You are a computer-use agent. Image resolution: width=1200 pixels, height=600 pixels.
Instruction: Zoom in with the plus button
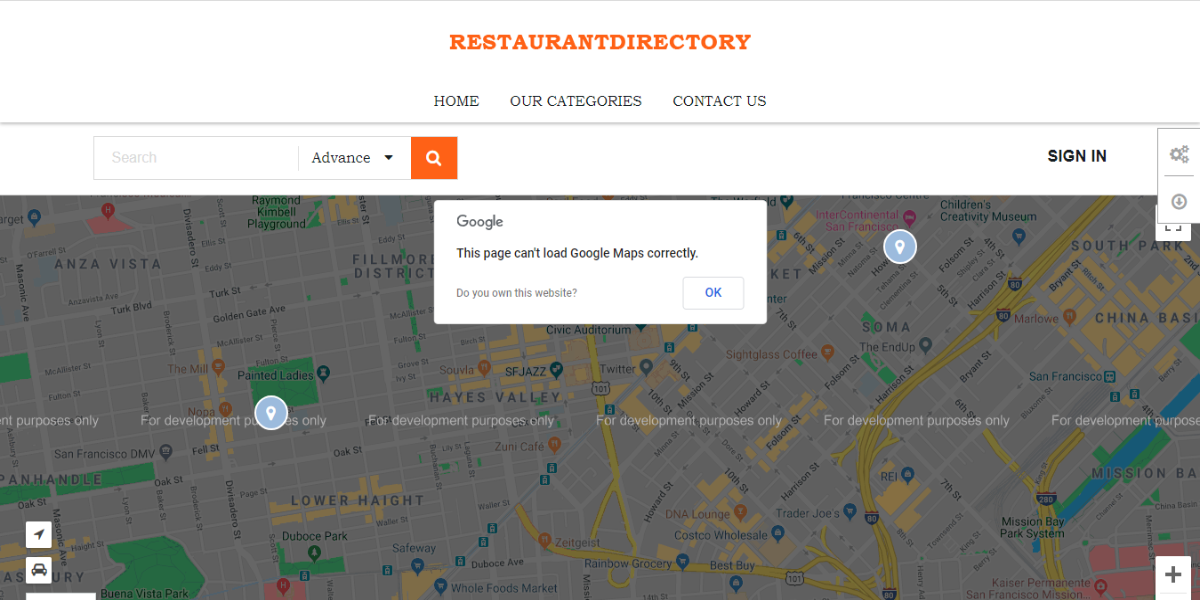tap(1173, 576)
